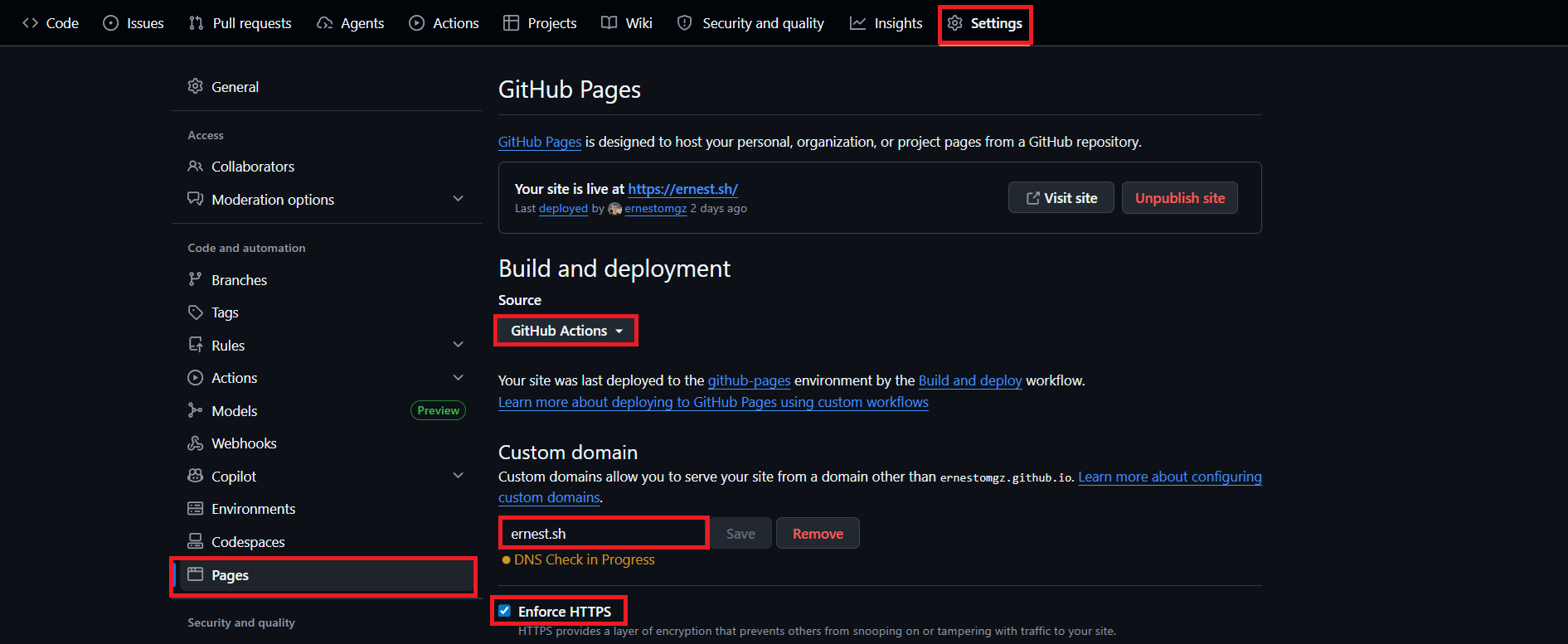Click the Security and quality shield icon

684,23
